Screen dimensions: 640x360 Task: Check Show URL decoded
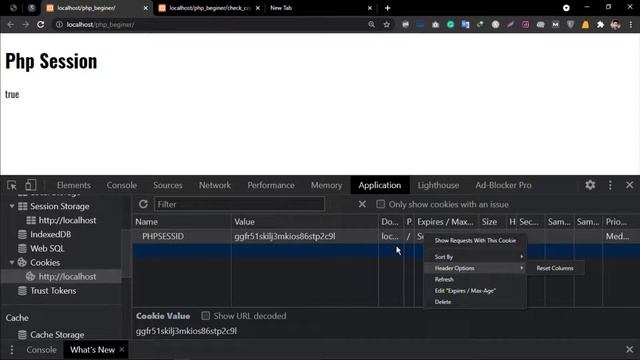click(x=206, y=316)
